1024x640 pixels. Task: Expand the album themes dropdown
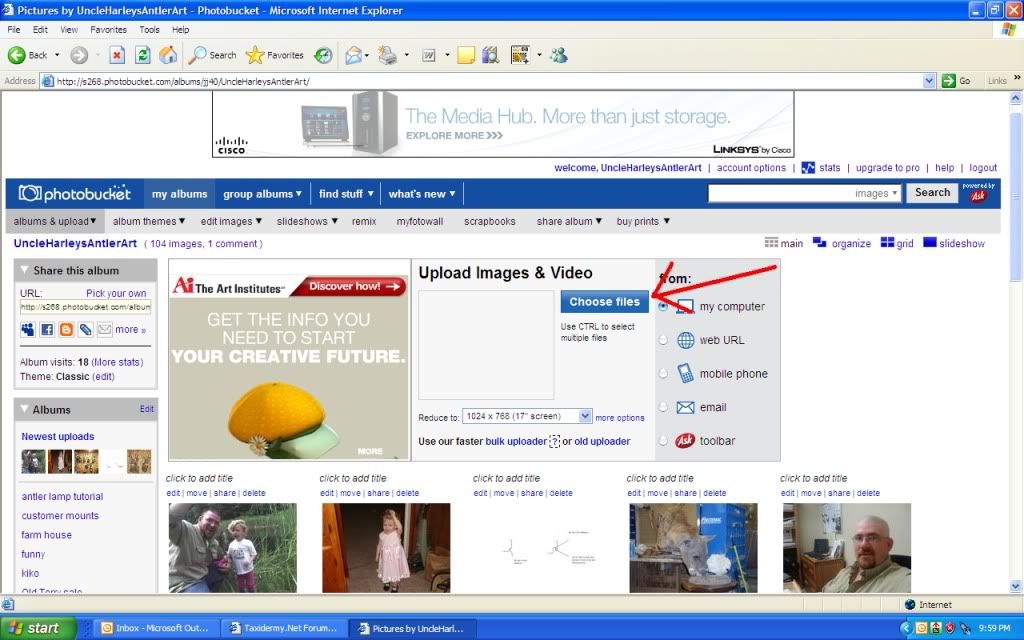(149, 221)
